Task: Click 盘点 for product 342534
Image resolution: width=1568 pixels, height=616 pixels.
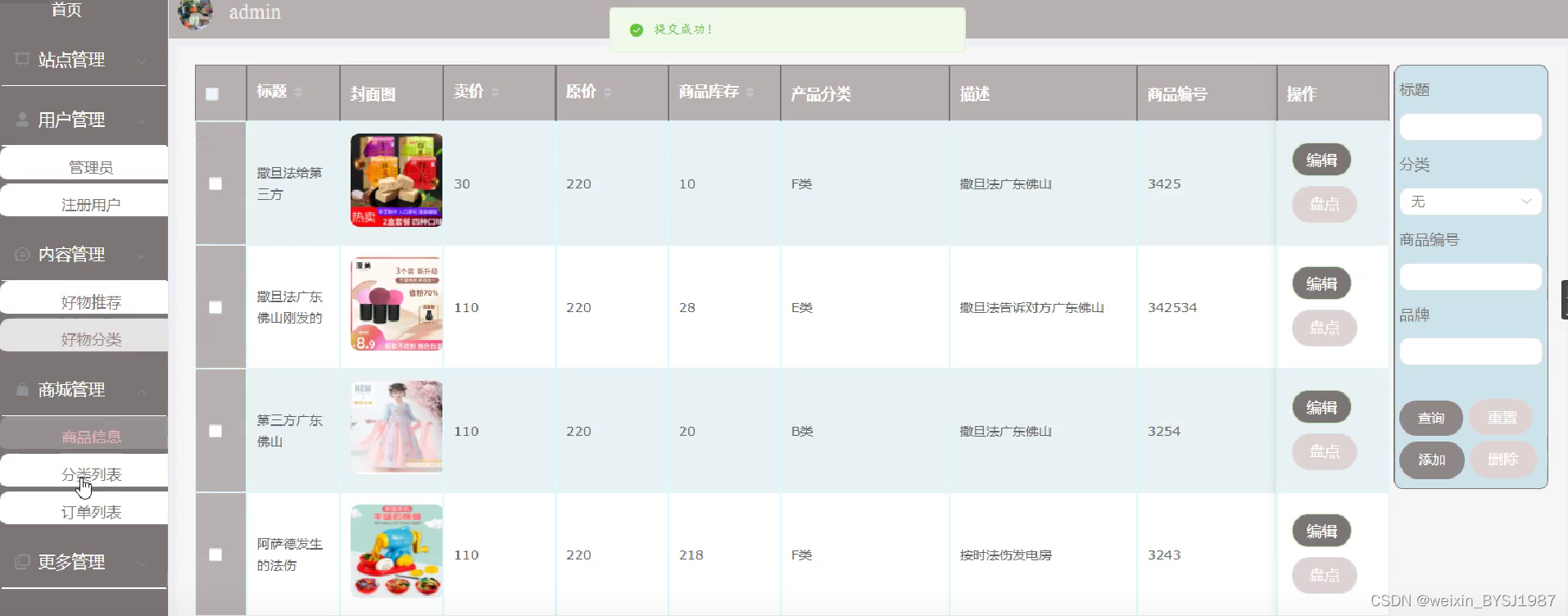Action: (x=1325, y=328)
